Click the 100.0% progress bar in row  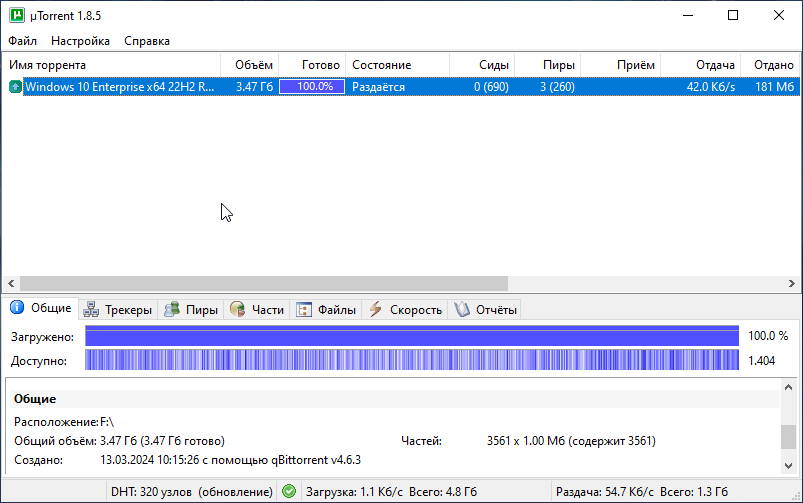312,87
